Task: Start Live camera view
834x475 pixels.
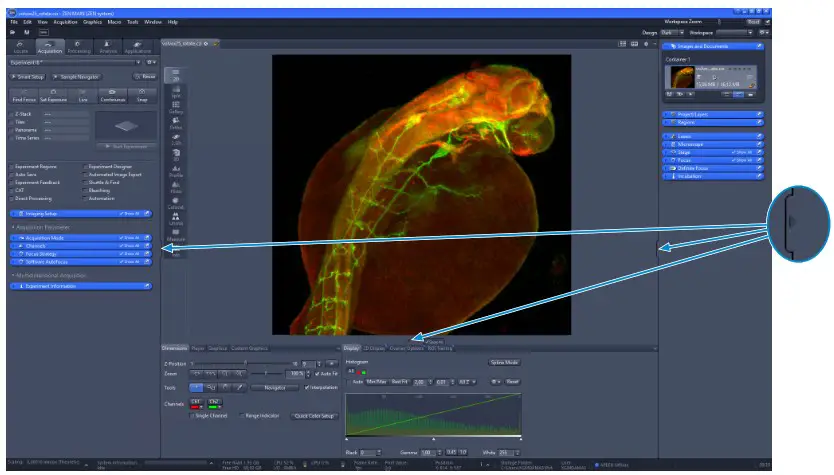Action: tap(83, 96)
